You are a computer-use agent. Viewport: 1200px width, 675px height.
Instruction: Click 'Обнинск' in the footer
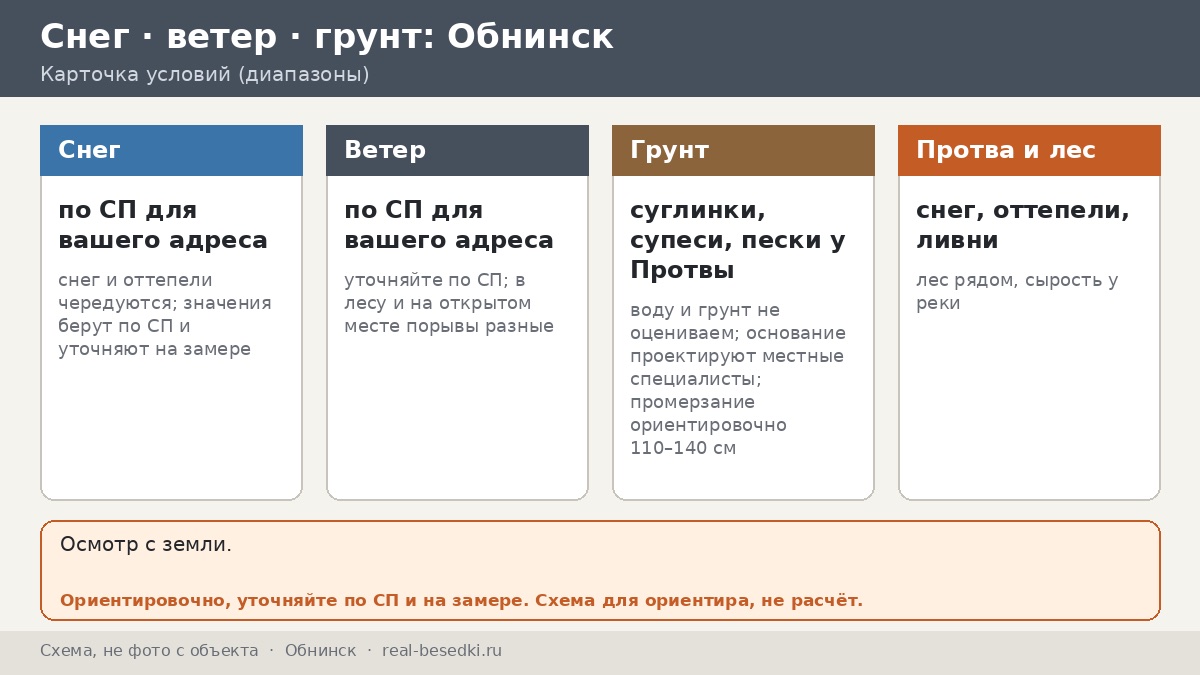point(320,651)
